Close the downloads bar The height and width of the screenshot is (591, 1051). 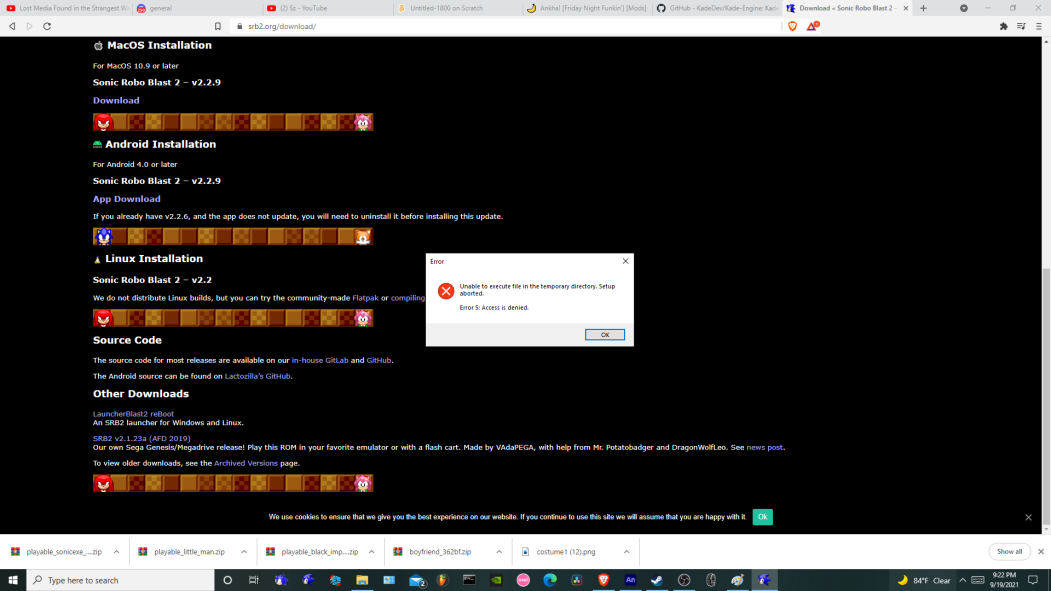click(x=1041, y=551)
